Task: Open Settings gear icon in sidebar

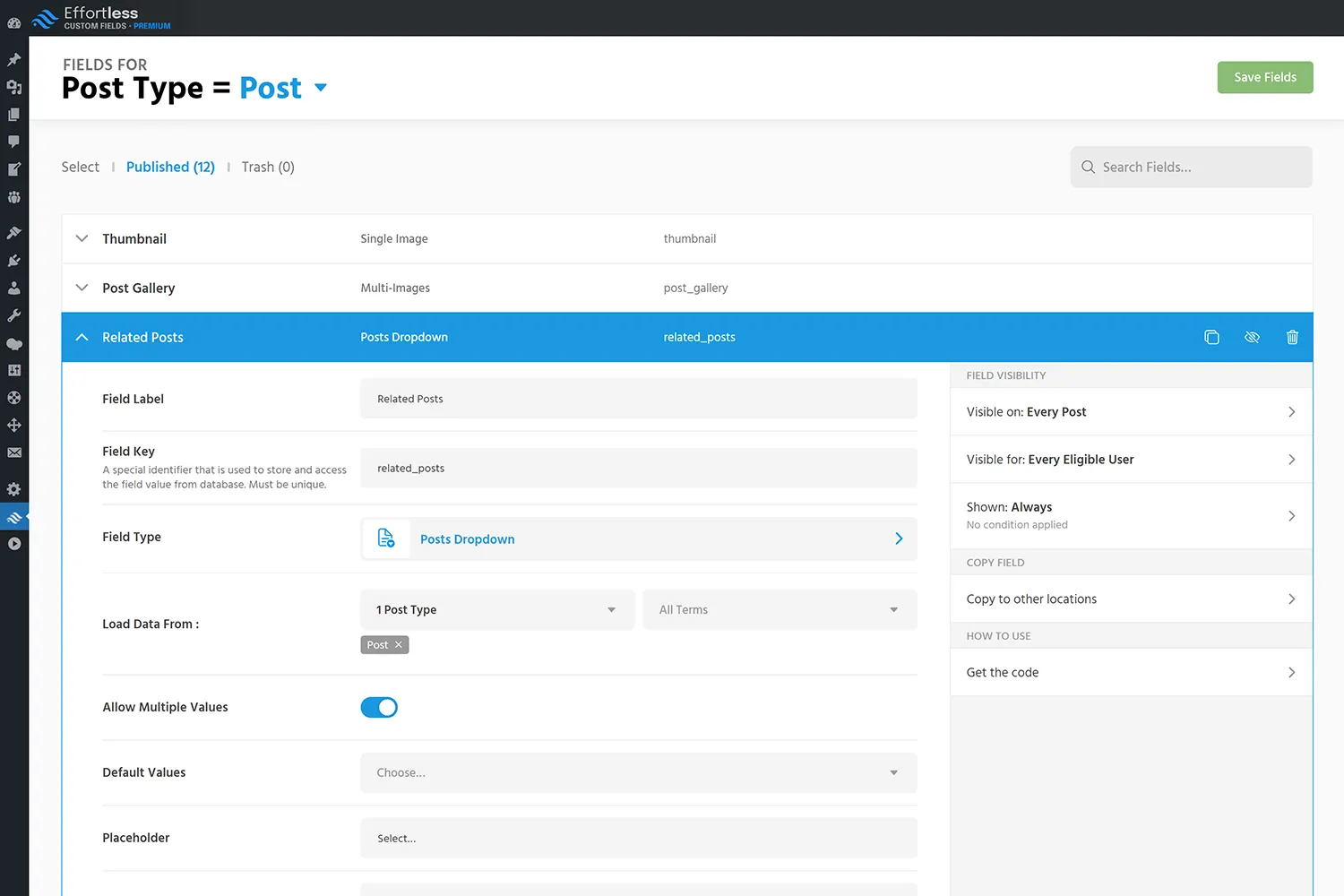Action: point(14,489)
